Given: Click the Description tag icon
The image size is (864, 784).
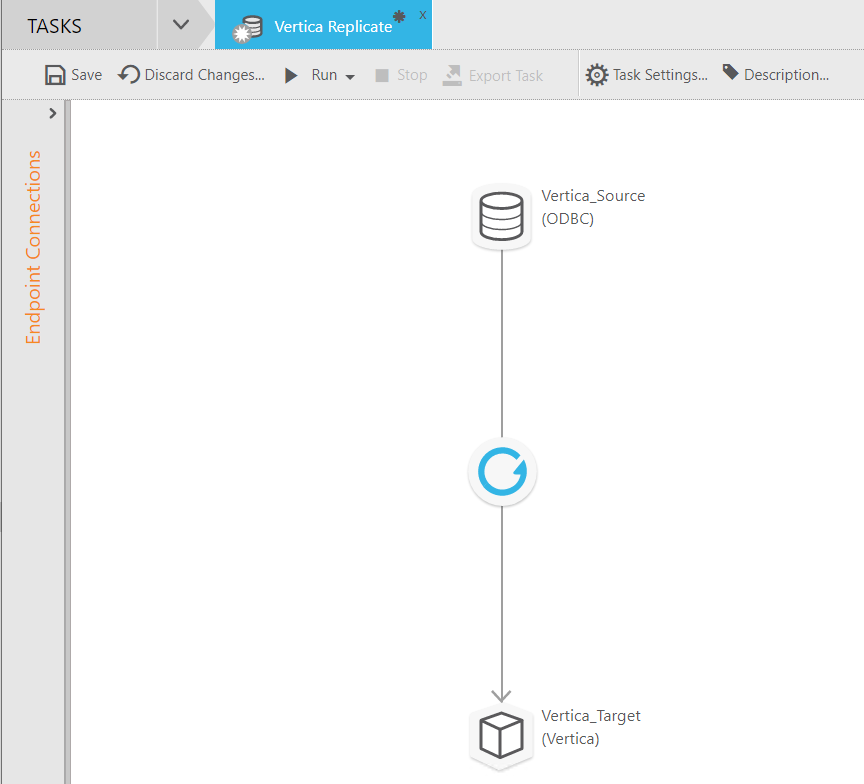Looking at the screenshot, I should pos(729,73).
